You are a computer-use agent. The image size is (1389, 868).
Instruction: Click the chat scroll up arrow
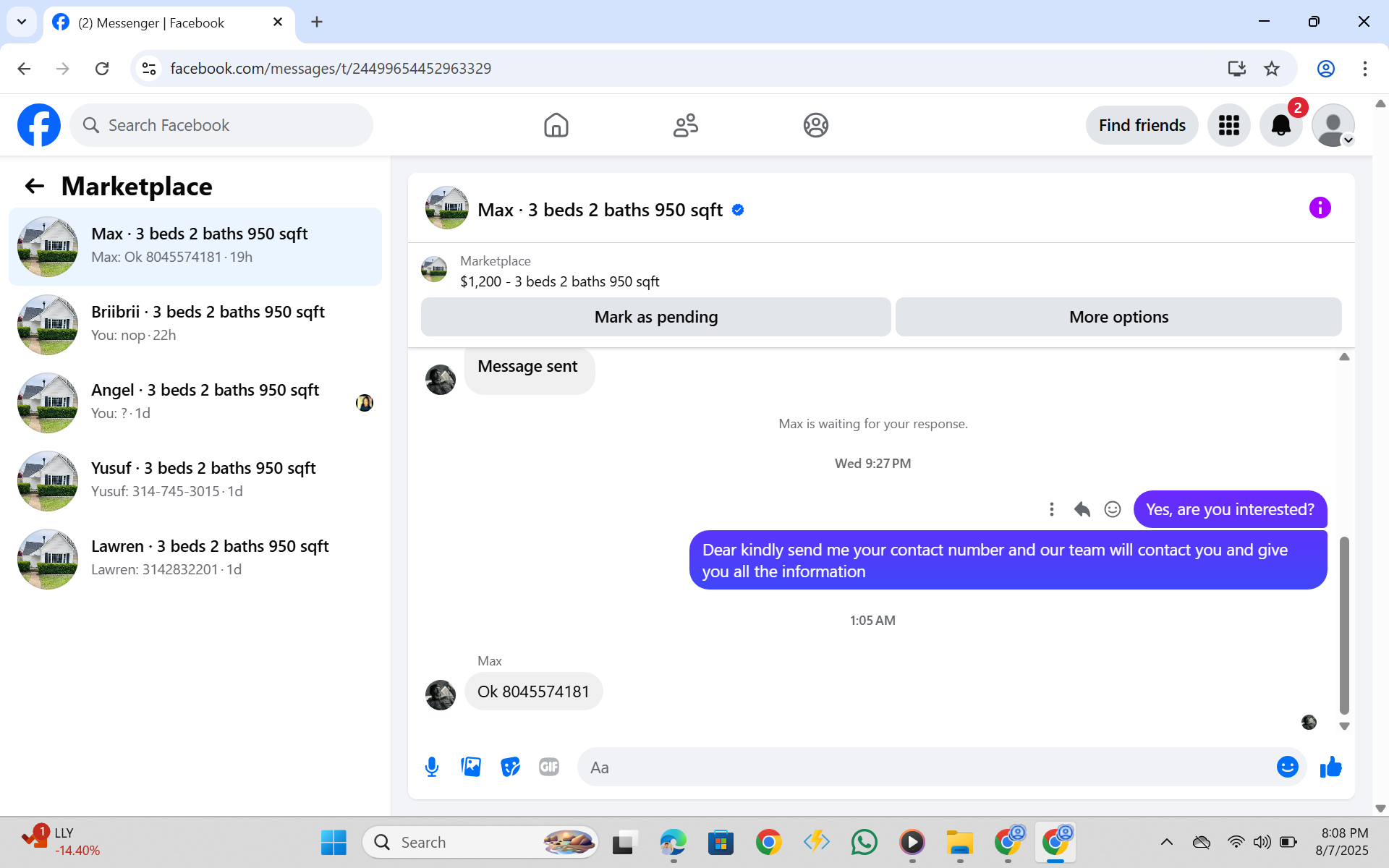[x=1344, y=357]
